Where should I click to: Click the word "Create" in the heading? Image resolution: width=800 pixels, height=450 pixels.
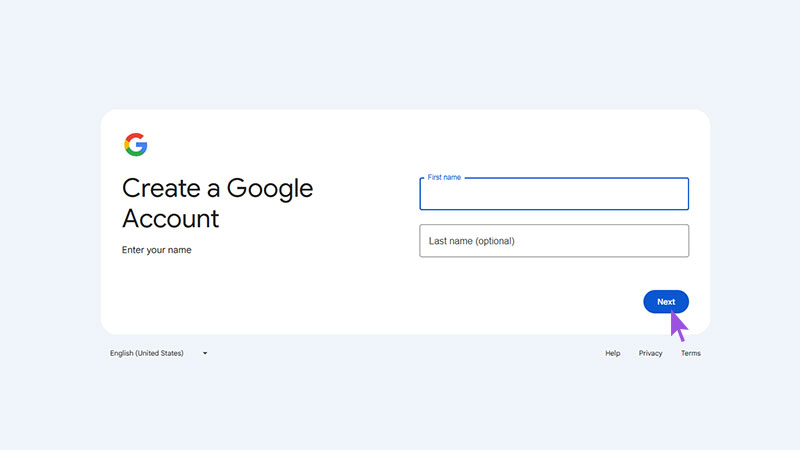[161, 188]
